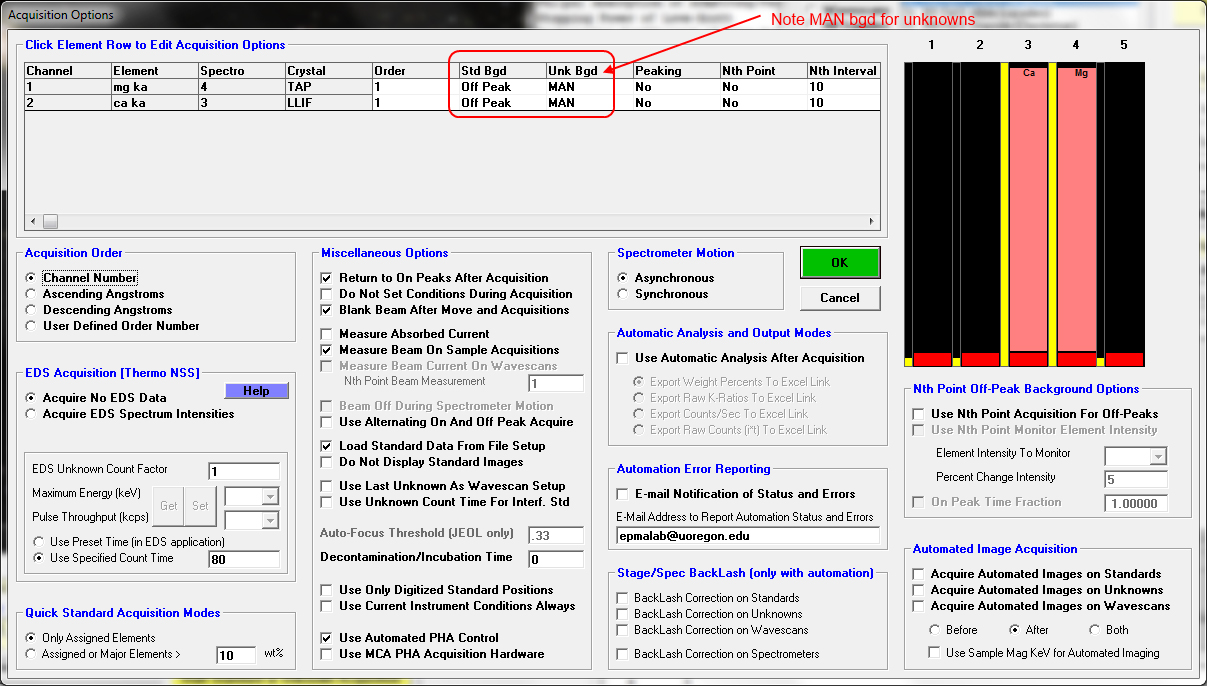Choose Synchronous spectrometer motion
The image size is (1207, 686).
point(625,294)
